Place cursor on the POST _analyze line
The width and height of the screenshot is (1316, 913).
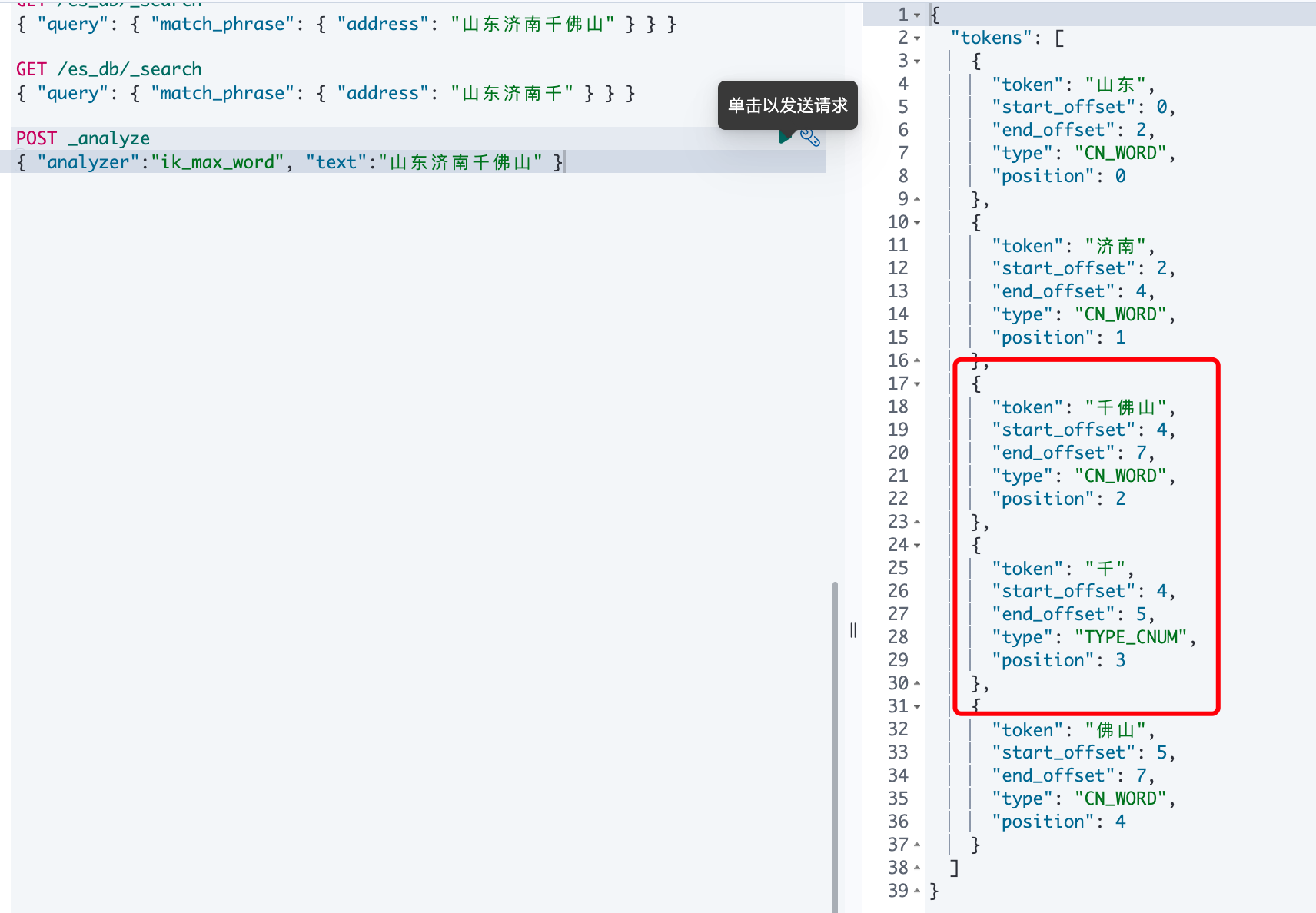83,138
